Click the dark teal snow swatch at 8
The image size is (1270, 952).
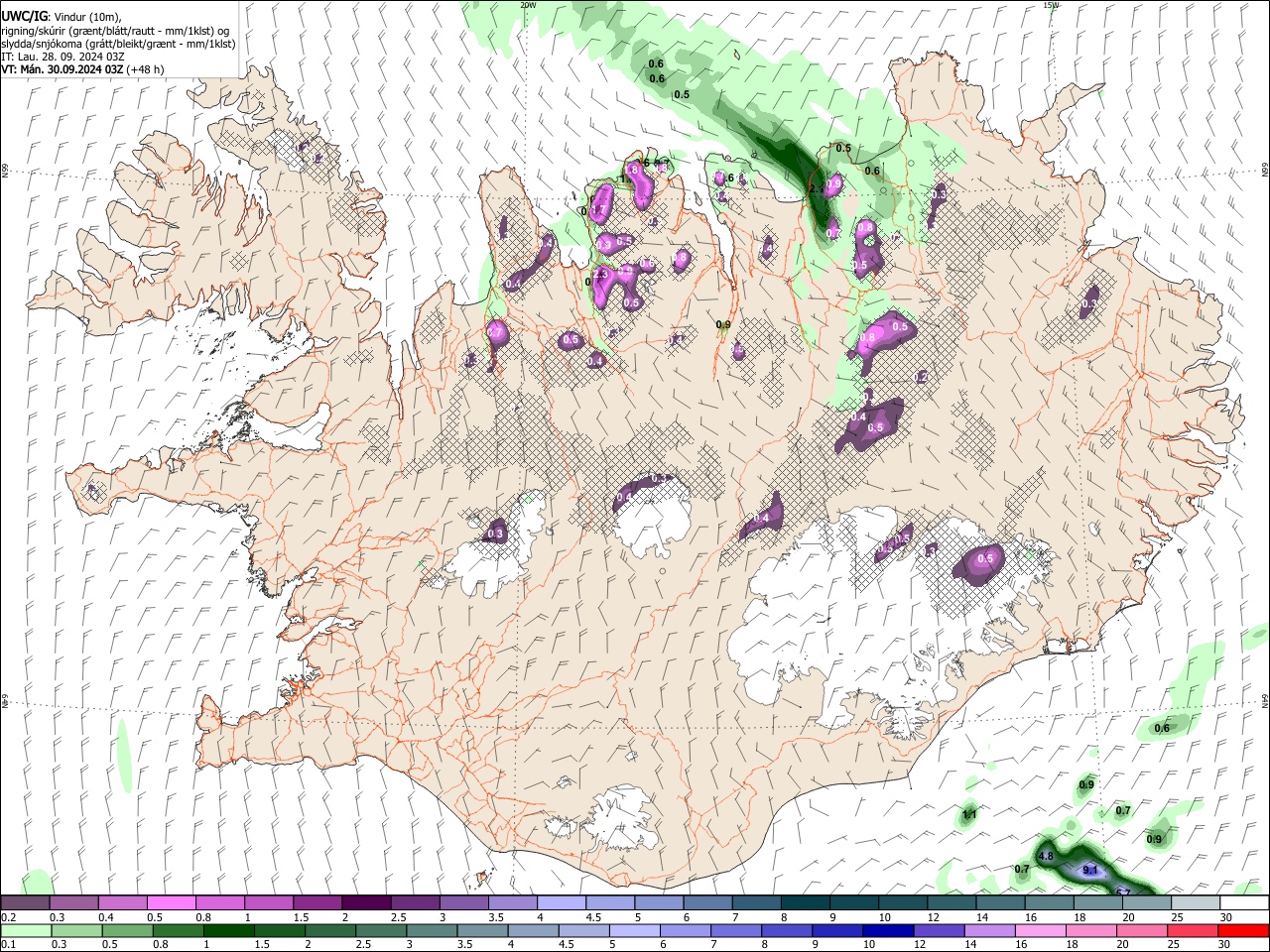click(x=806, y=903)
